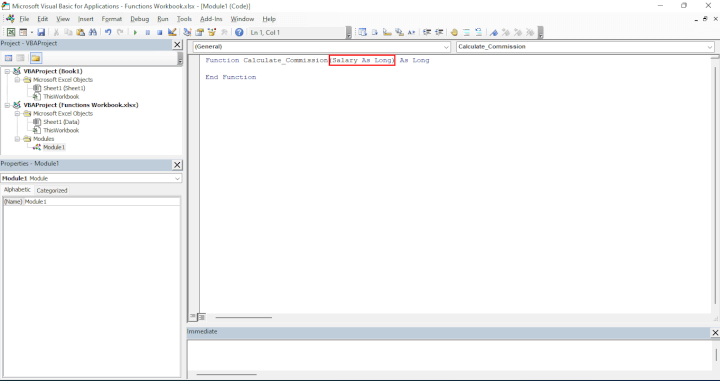
Task: Open the Debug menu
Action: point(140,19)
